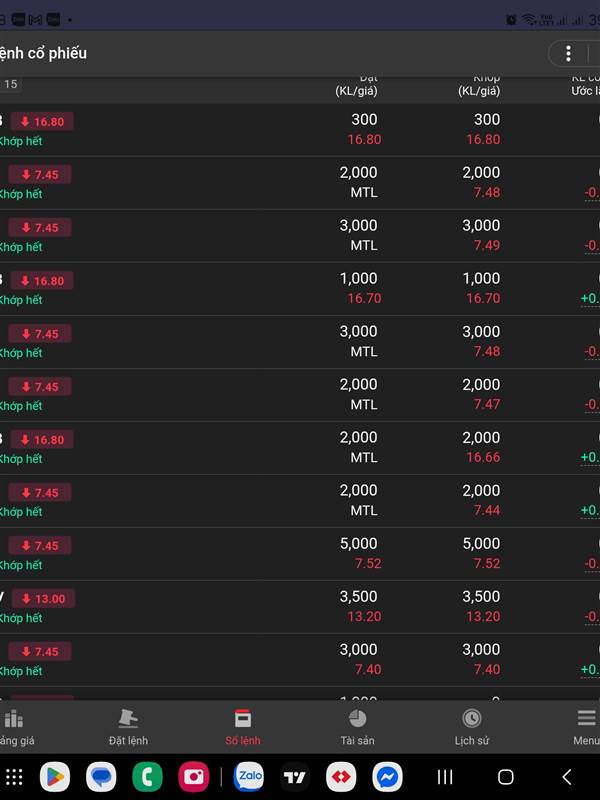
Task: Select the Sổ lệnh order book tab
Action: pyautogui.click(x=243, y=727)
